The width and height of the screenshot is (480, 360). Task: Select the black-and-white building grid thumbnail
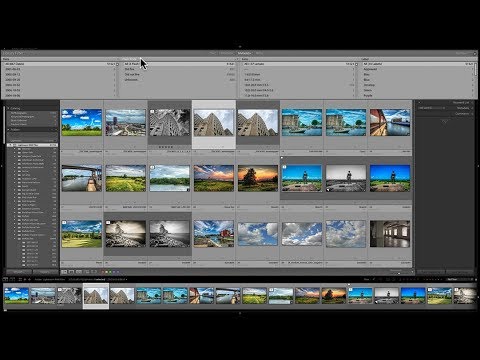coord(169,123)
